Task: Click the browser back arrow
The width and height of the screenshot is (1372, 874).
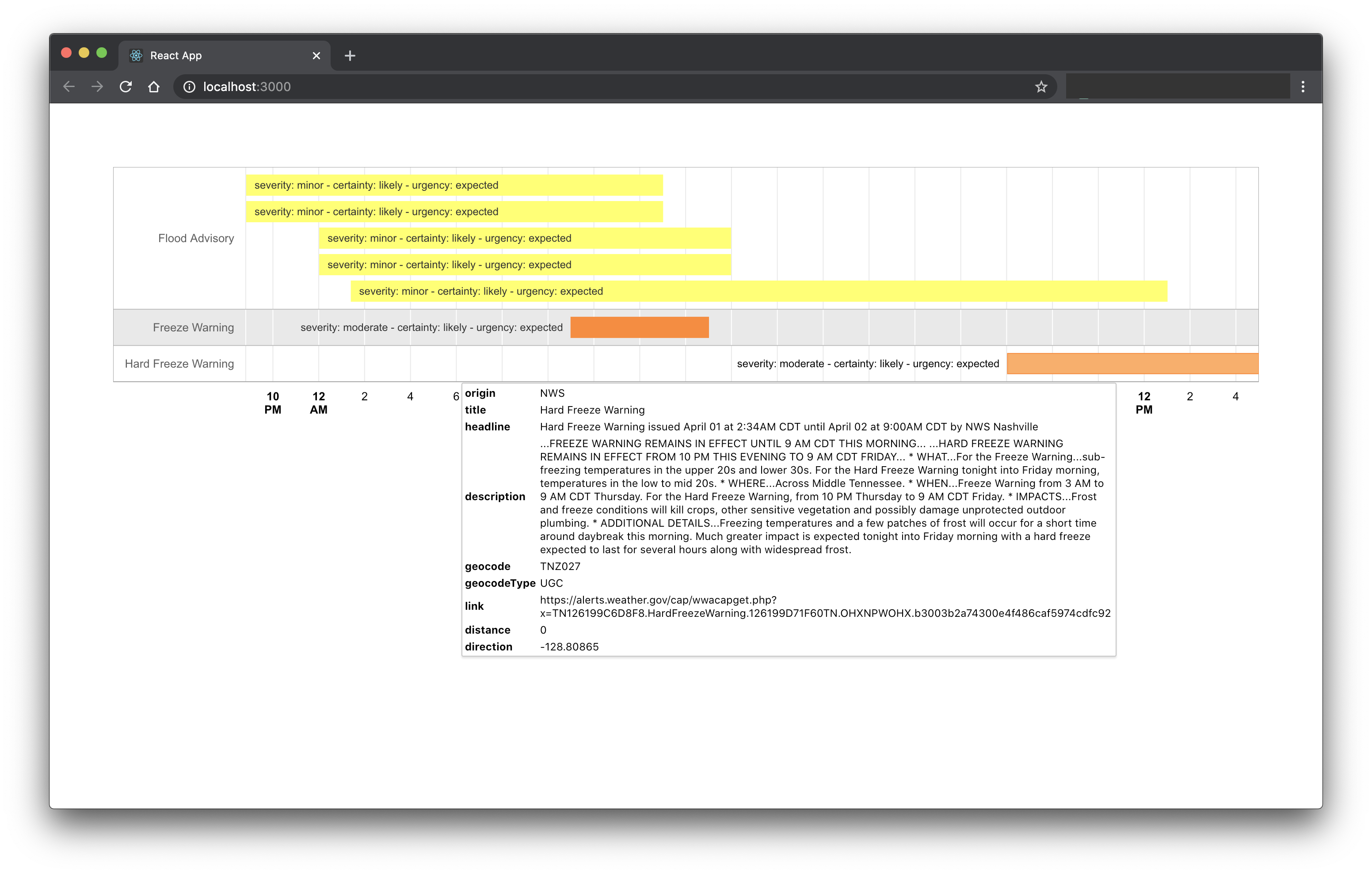Action: click(x=69, y=87)
